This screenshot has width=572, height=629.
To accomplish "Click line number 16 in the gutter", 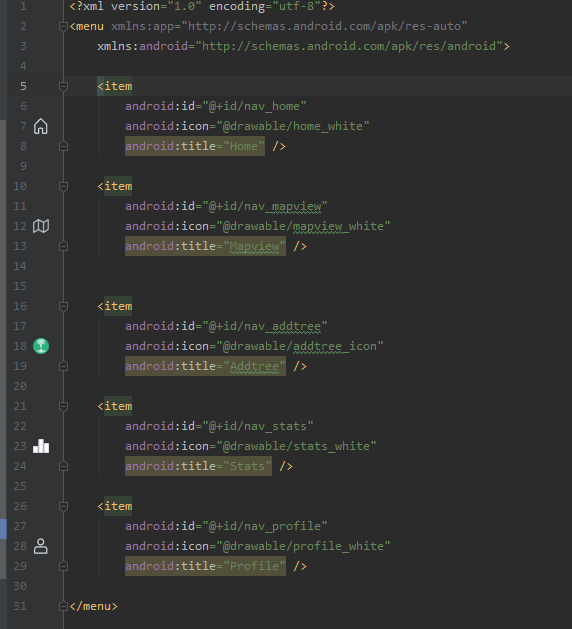I will pyautogui.click(x=20, y=306).
